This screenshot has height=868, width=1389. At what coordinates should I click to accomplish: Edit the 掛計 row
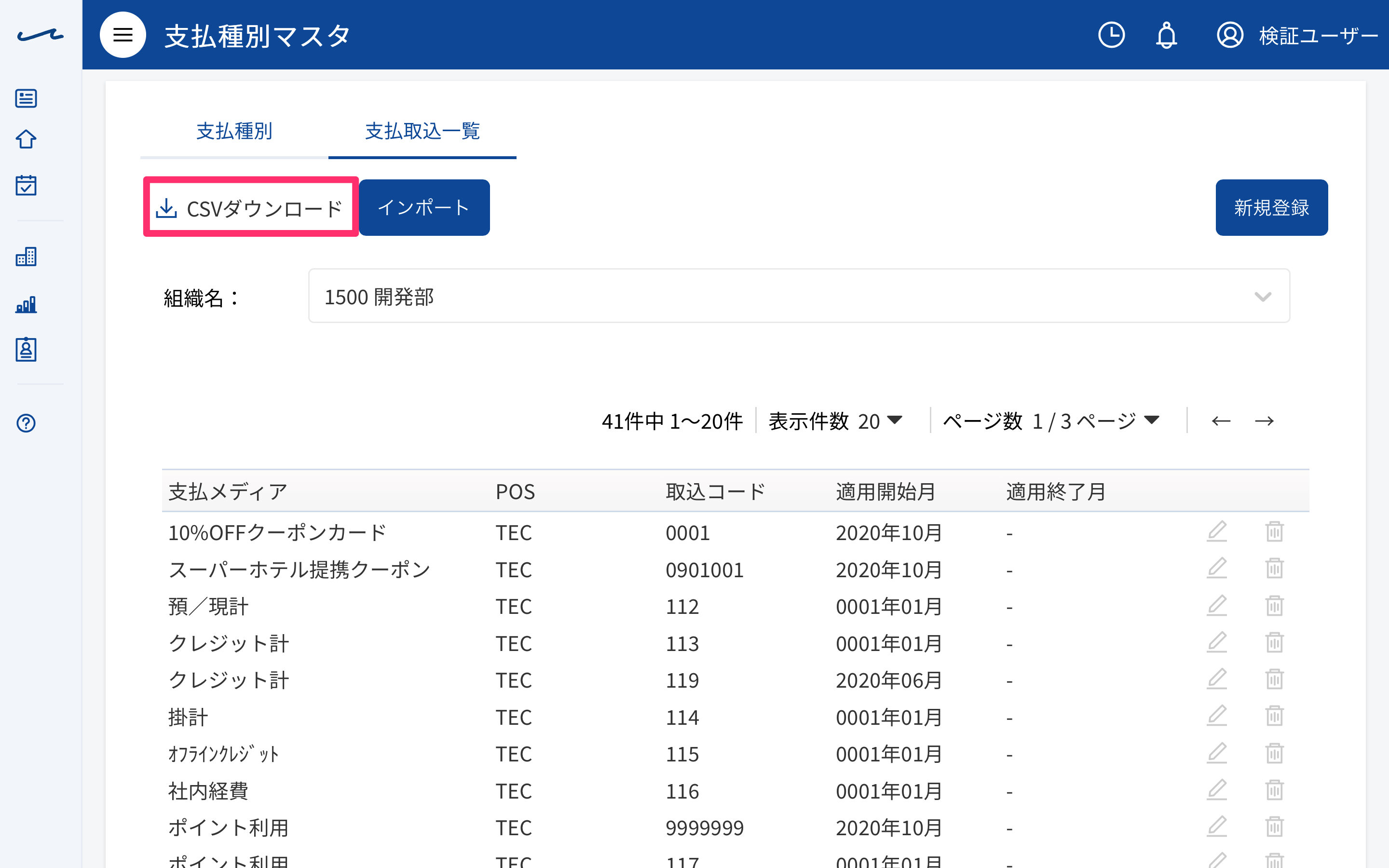point(1216,716)
